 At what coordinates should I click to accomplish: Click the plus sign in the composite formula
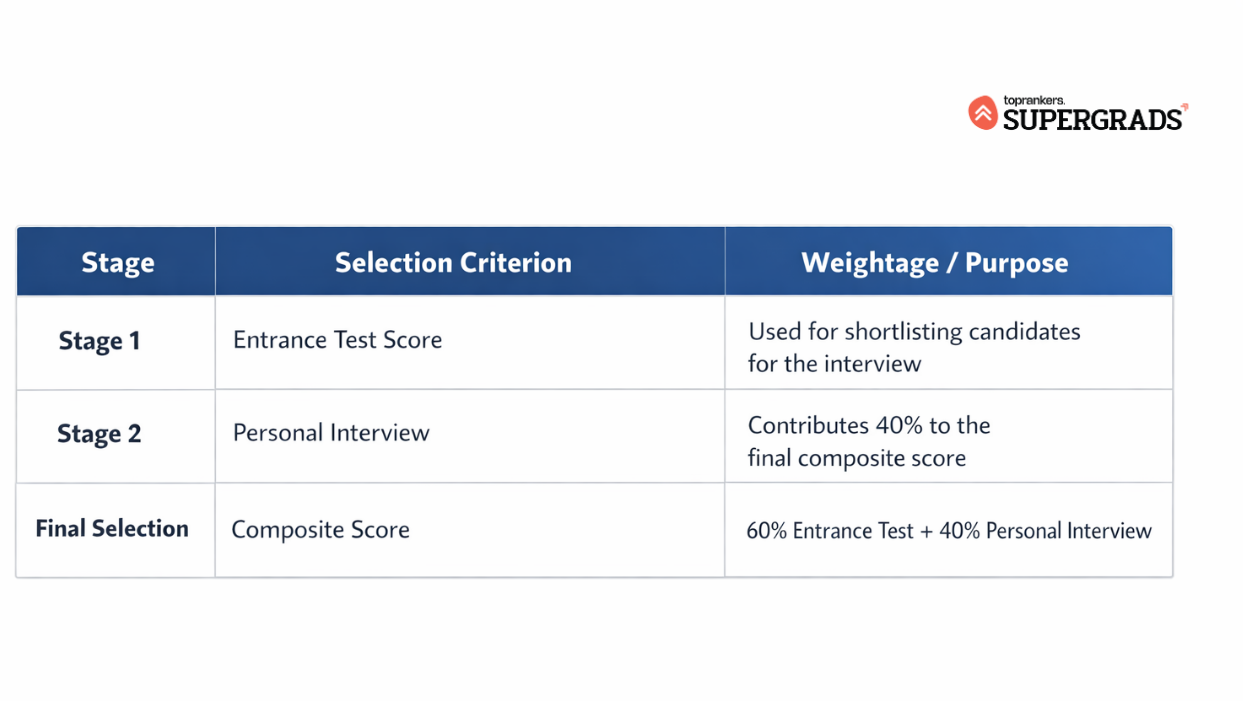[x=926, y=531]
